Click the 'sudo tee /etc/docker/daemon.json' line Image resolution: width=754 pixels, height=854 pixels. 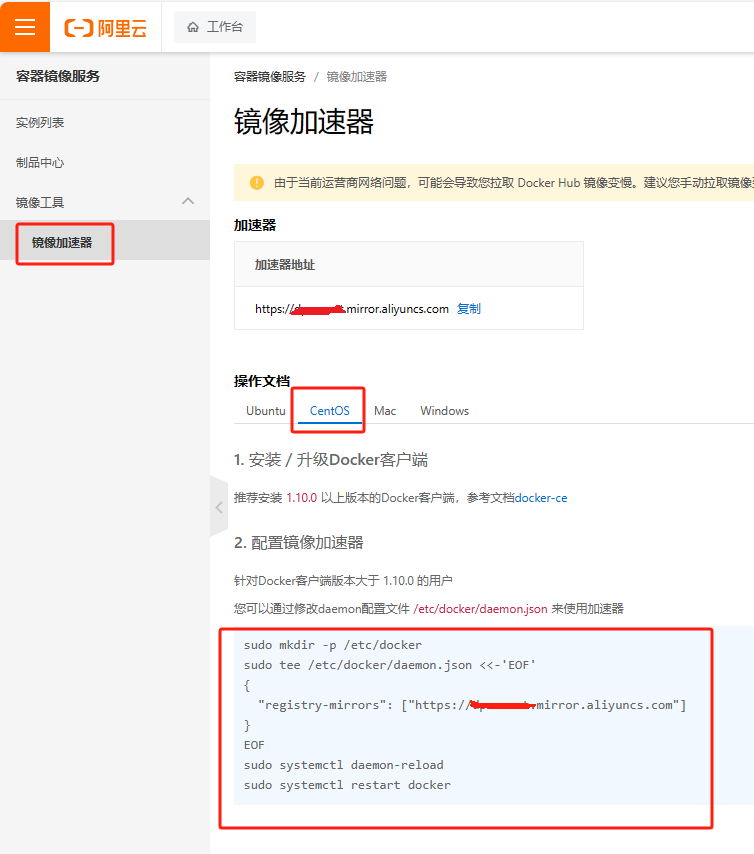click(x=390, y=665)
